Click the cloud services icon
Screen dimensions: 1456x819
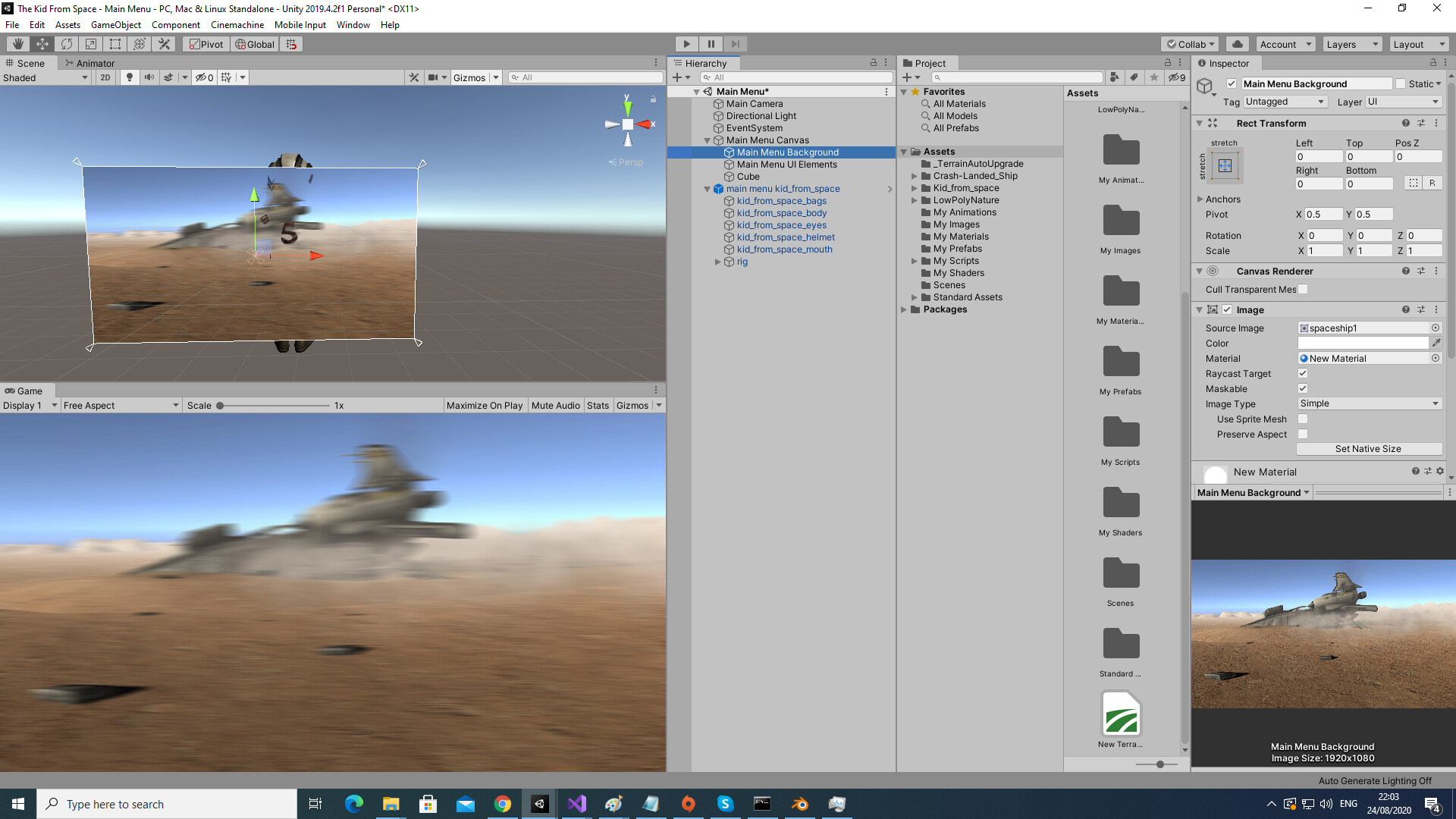(1238, 44)
